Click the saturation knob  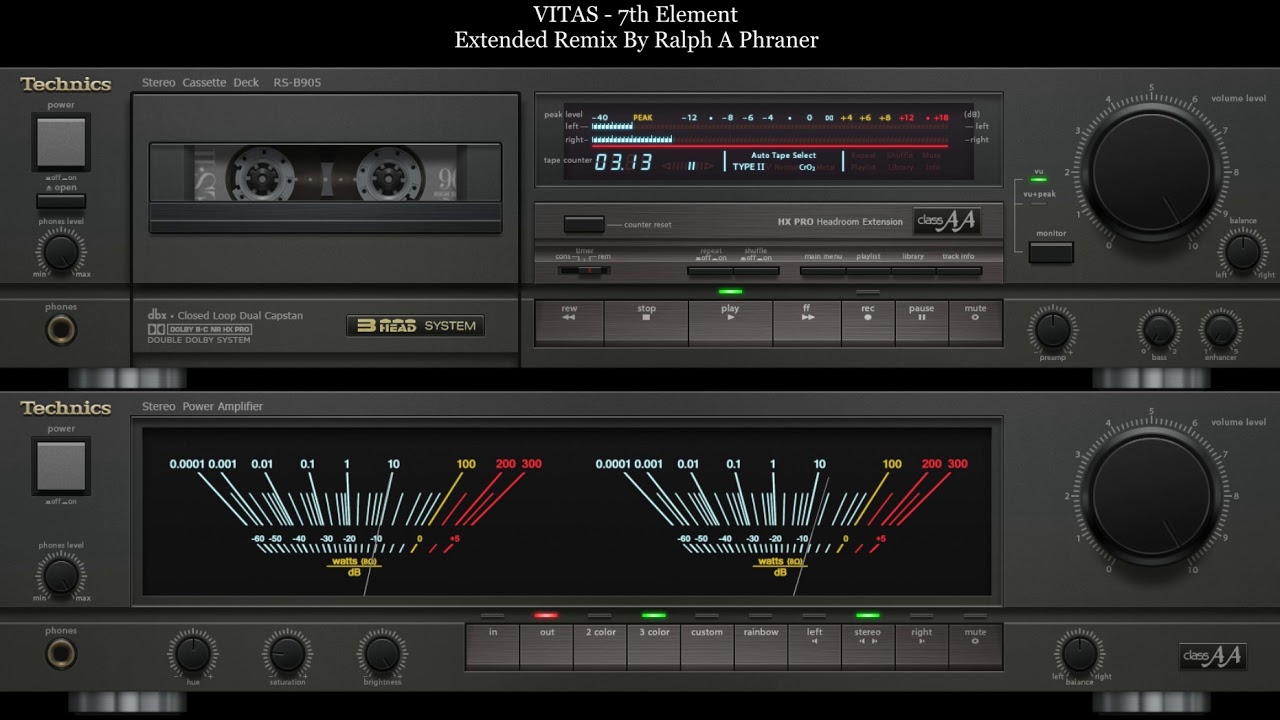pyautogui.click(x=287, y=654)
